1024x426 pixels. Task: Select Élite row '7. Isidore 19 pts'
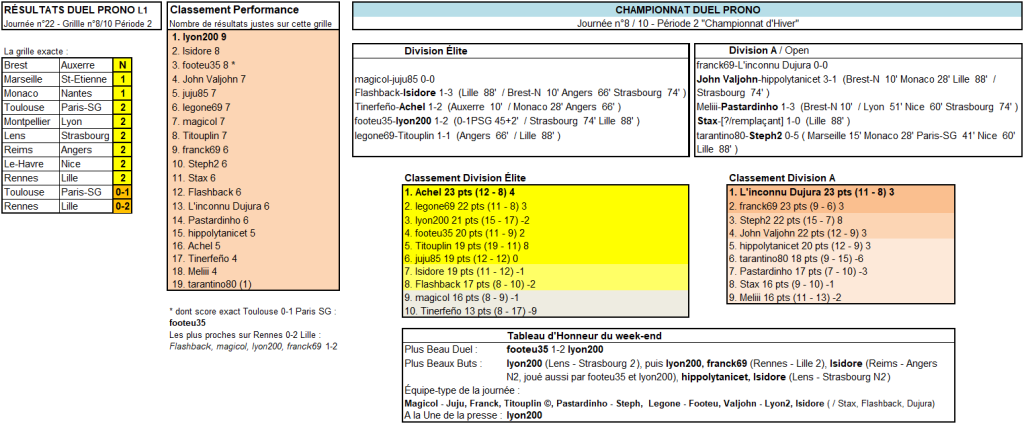tap(545, 271)
